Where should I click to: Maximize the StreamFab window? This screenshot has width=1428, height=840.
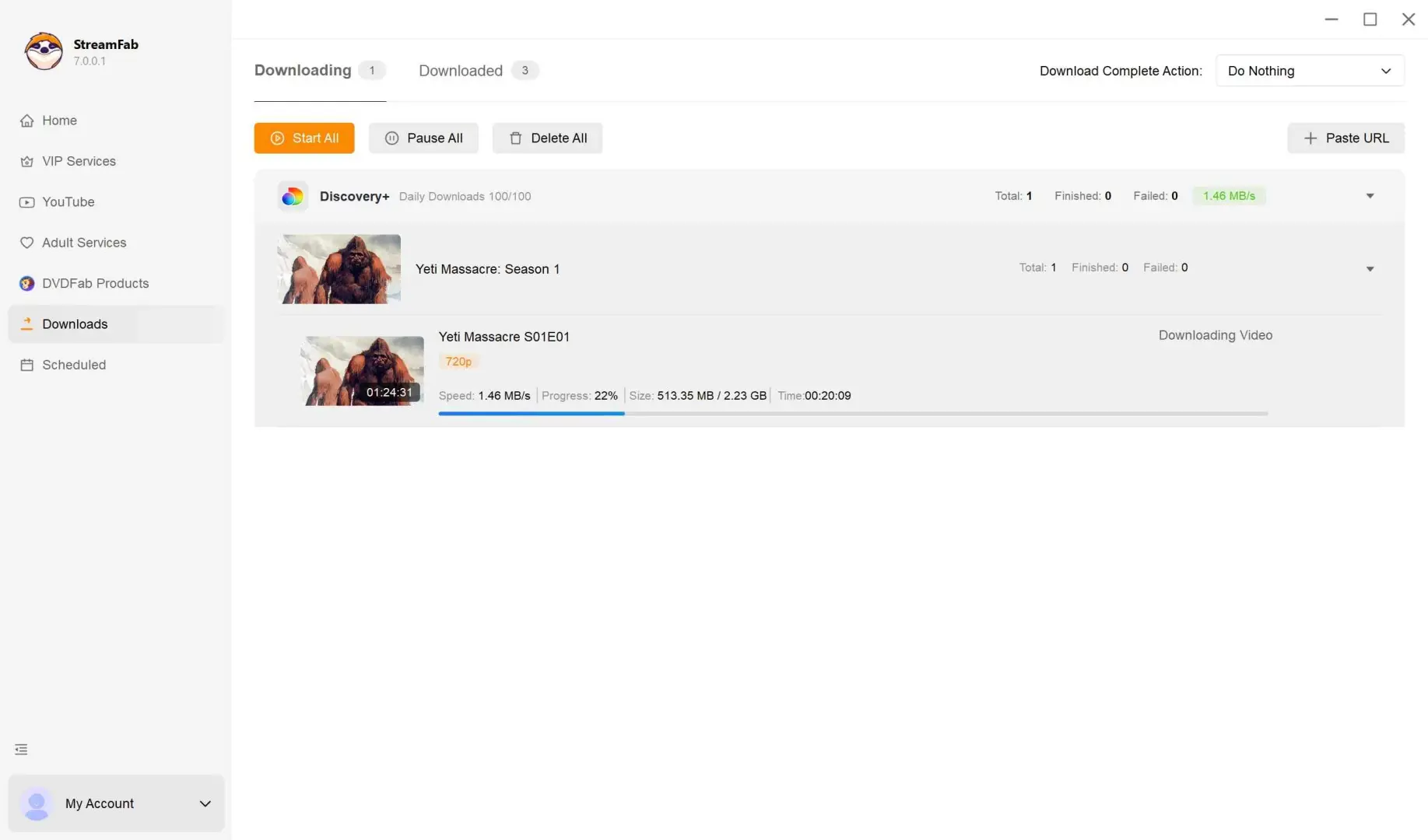[1370, 19]
